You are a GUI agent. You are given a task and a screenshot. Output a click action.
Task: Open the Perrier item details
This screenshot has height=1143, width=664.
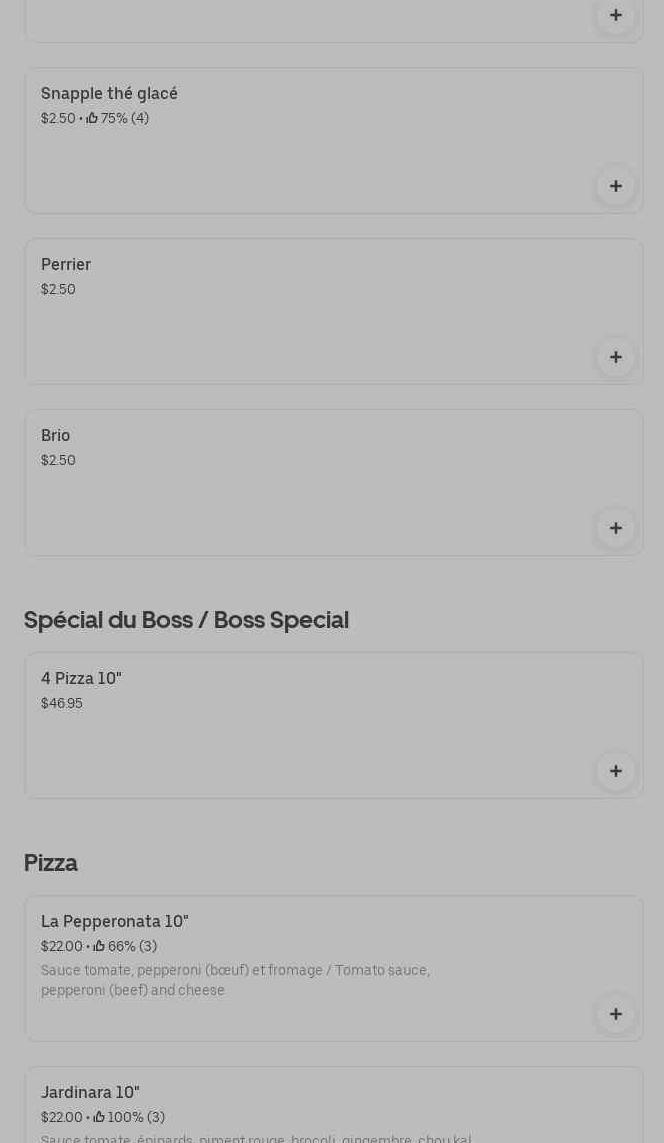[x=66, y=265]
